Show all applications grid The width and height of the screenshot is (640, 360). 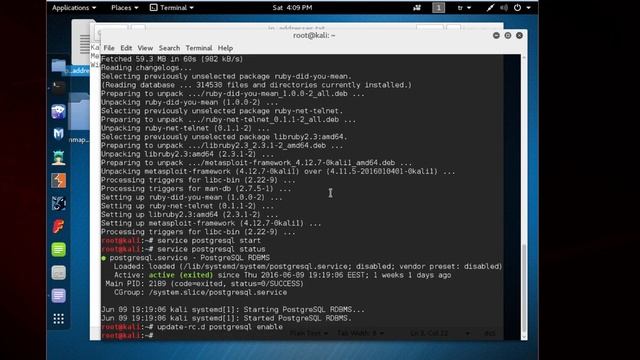58,319
